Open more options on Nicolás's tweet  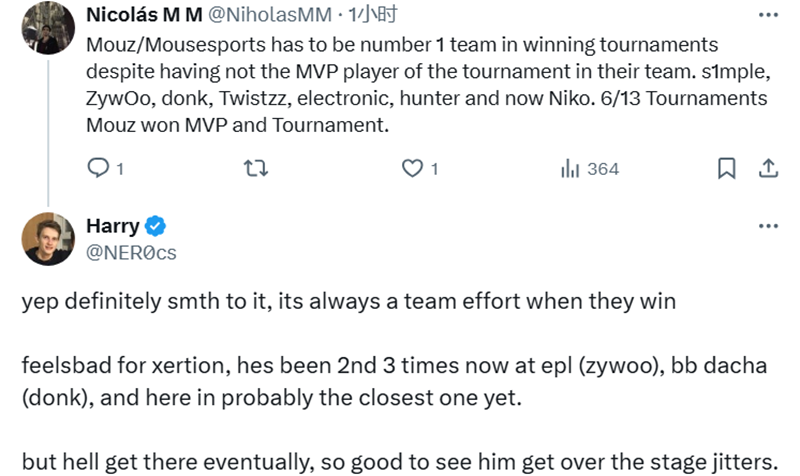pos(768,15)
